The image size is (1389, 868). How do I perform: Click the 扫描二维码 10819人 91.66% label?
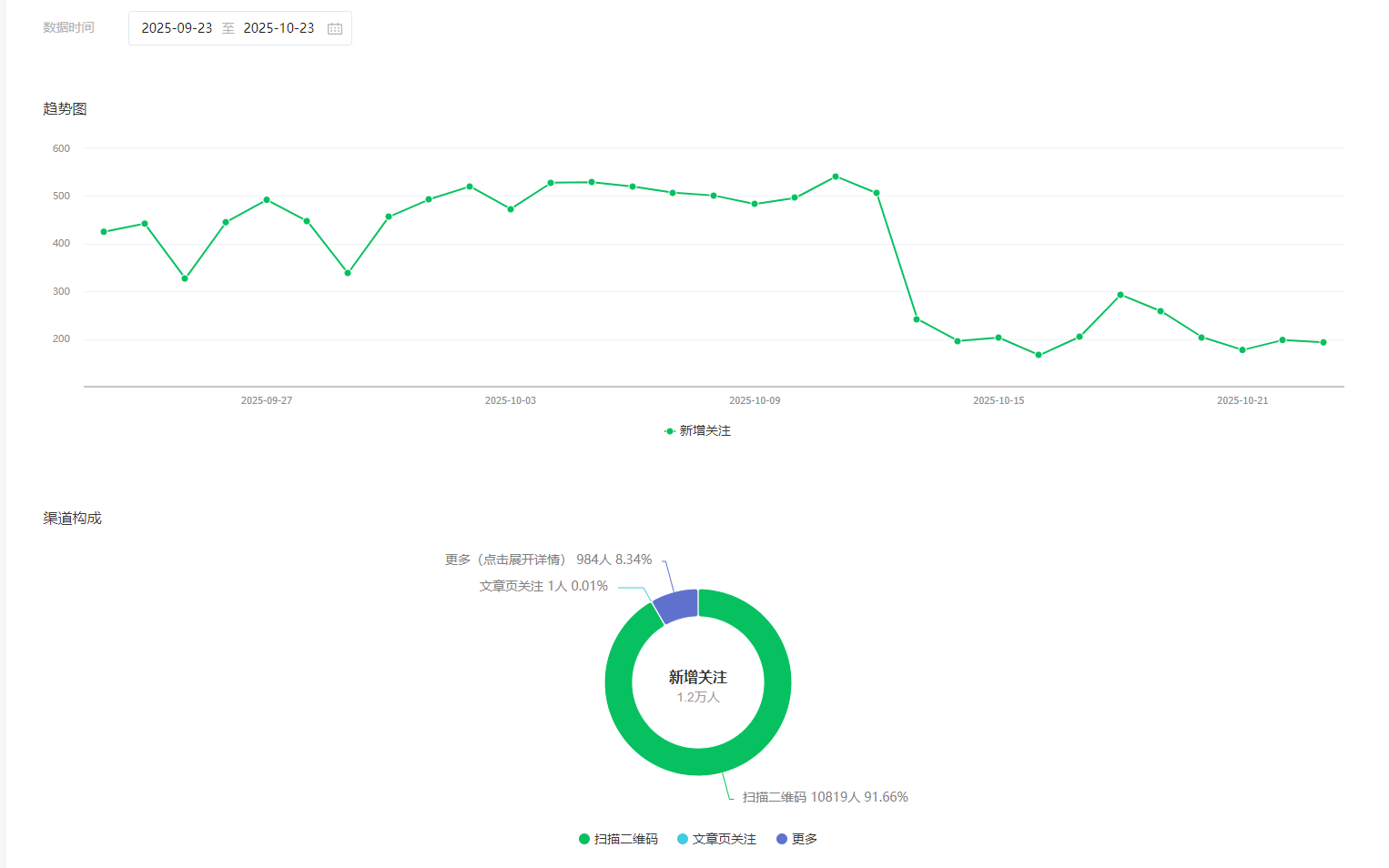825,797
